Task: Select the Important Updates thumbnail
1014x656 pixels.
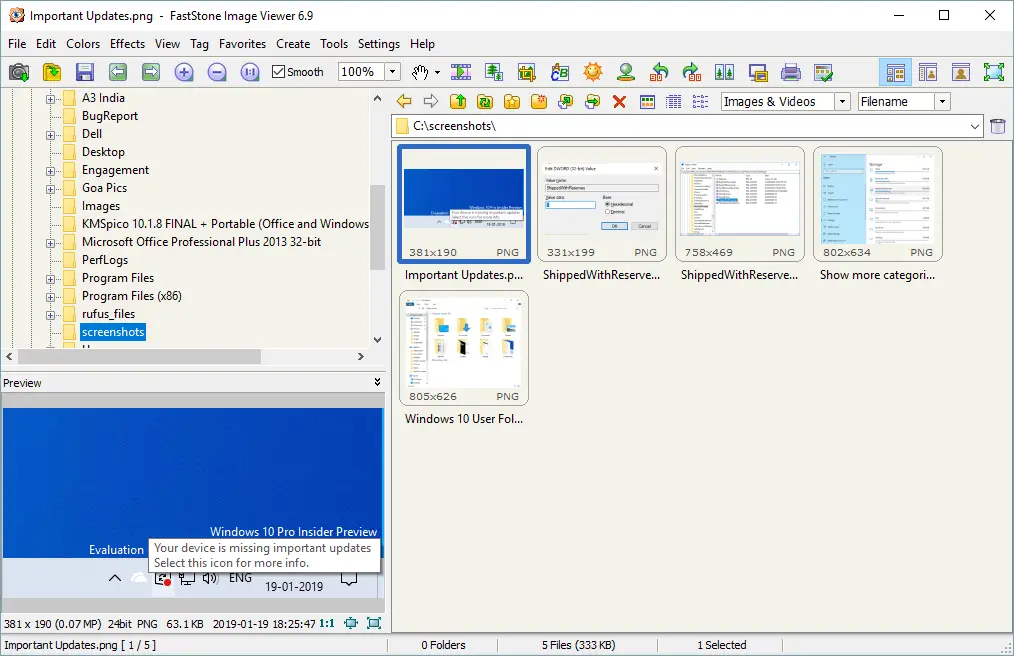Action: 464,204
